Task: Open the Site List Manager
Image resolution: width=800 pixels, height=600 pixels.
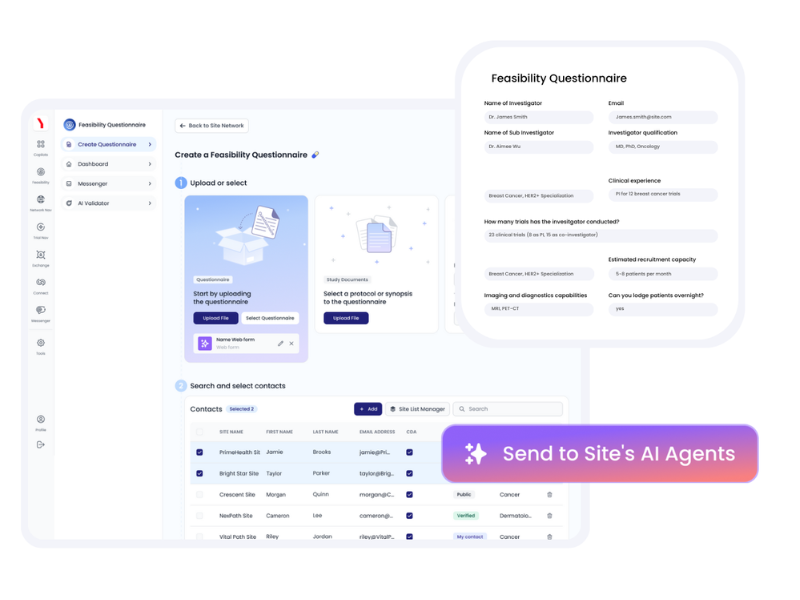Action: pos(417,409)
